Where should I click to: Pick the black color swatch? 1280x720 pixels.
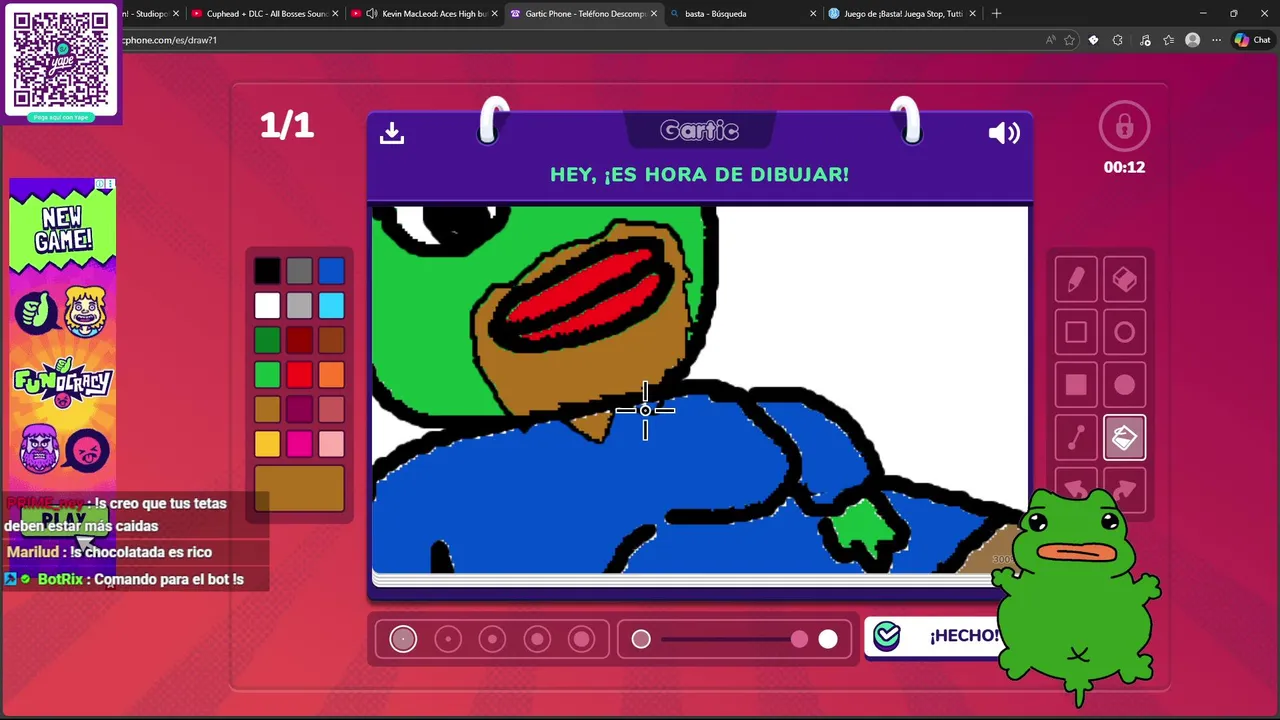point(267,271)
